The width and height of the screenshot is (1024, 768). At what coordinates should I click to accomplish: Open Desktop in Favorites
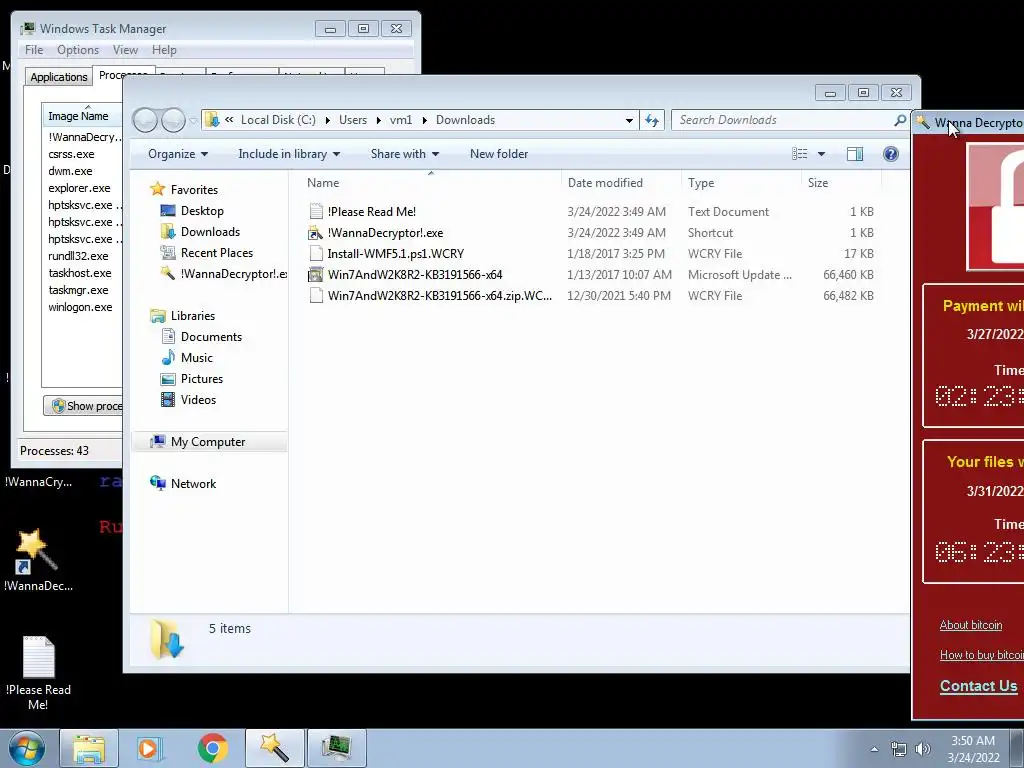(x=202, y=211)
